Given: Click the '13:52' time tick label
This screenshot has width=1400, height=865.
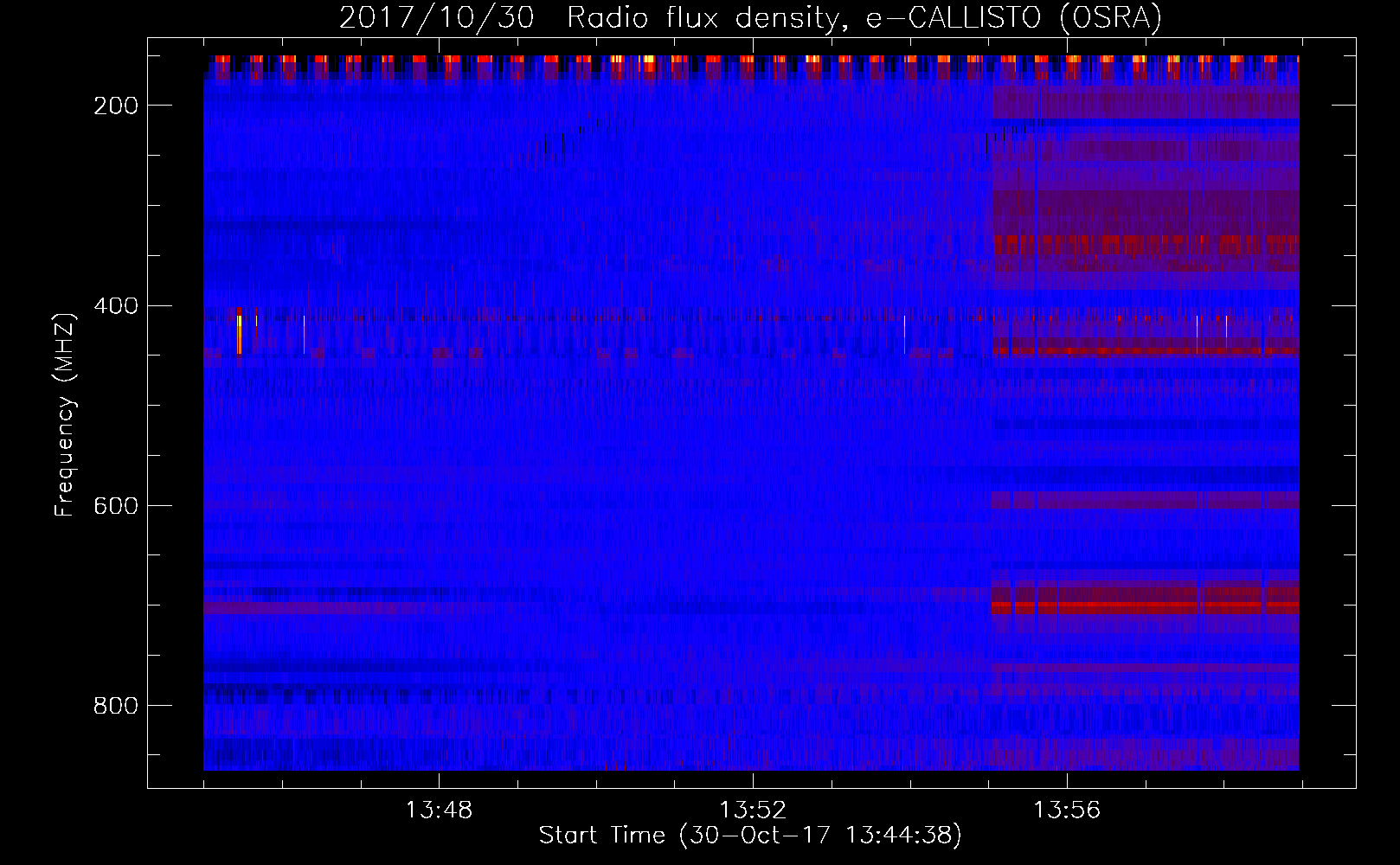Looking at the screenshot, I should click(x=753, y=810).
